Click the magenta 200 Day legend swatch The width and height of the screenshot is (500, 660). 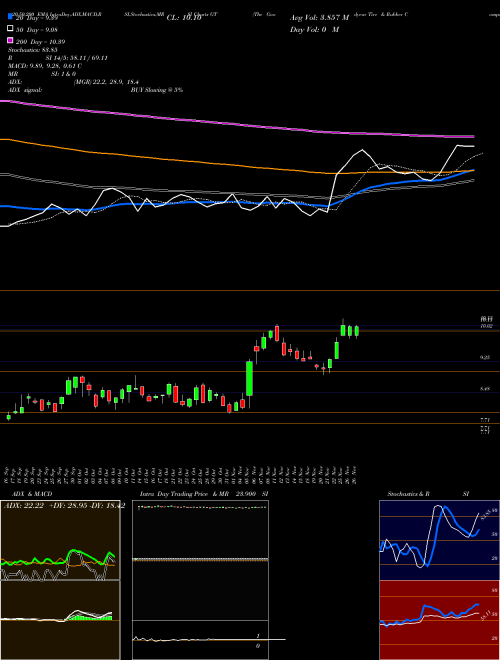[x=10, y=41]
